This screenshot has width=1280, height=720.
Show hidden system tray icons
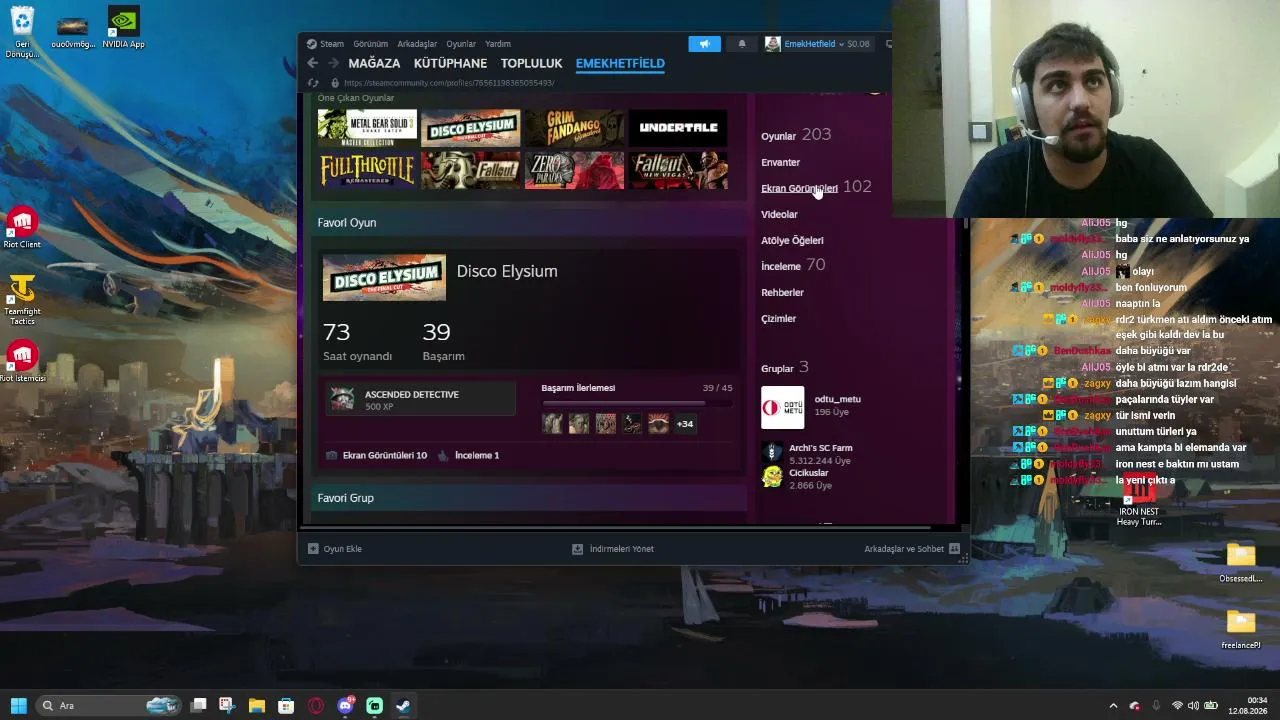pyautogui.click(x=1113, y=706)
